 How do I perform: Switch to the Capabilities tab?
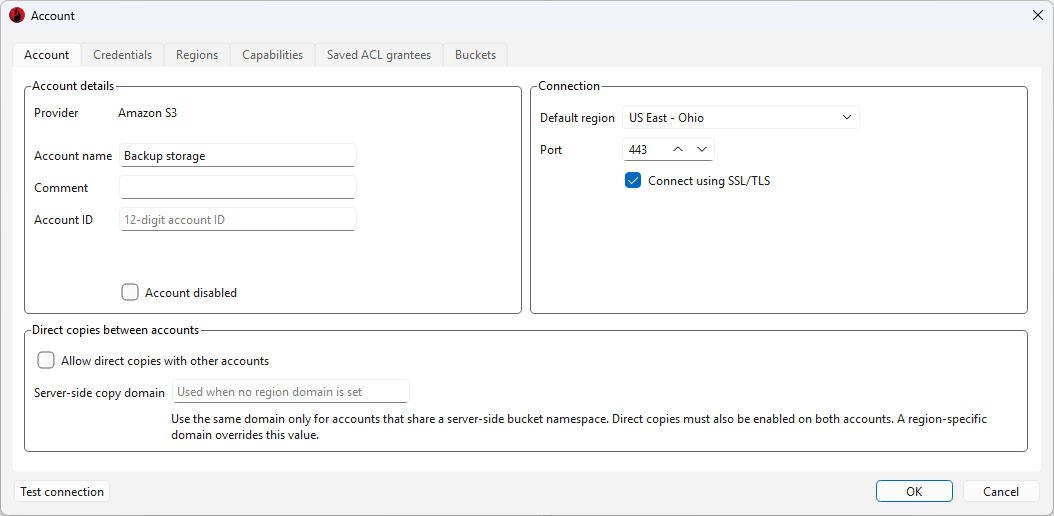[x=272, y=55]
